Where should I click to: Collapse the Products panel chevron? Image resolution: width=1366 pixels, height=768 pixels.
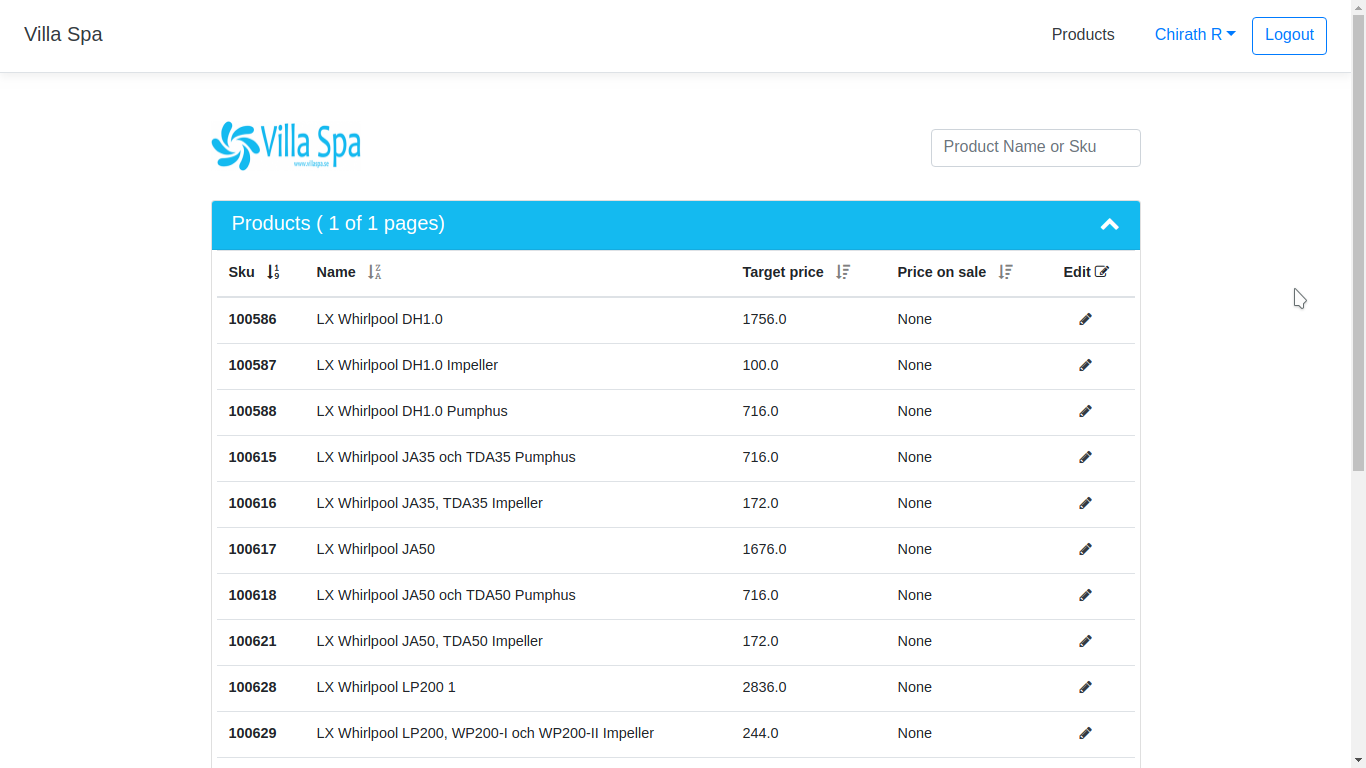pos(1109,224)
